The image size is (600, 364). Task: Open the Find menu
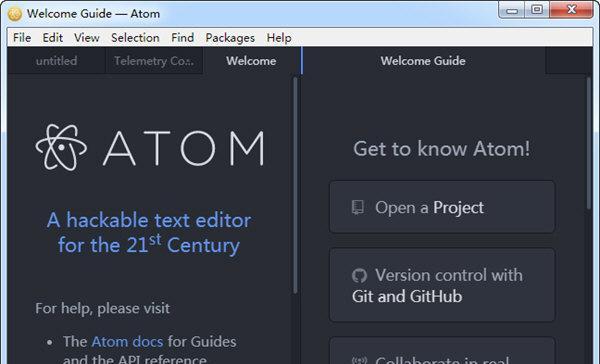point(182,38)
